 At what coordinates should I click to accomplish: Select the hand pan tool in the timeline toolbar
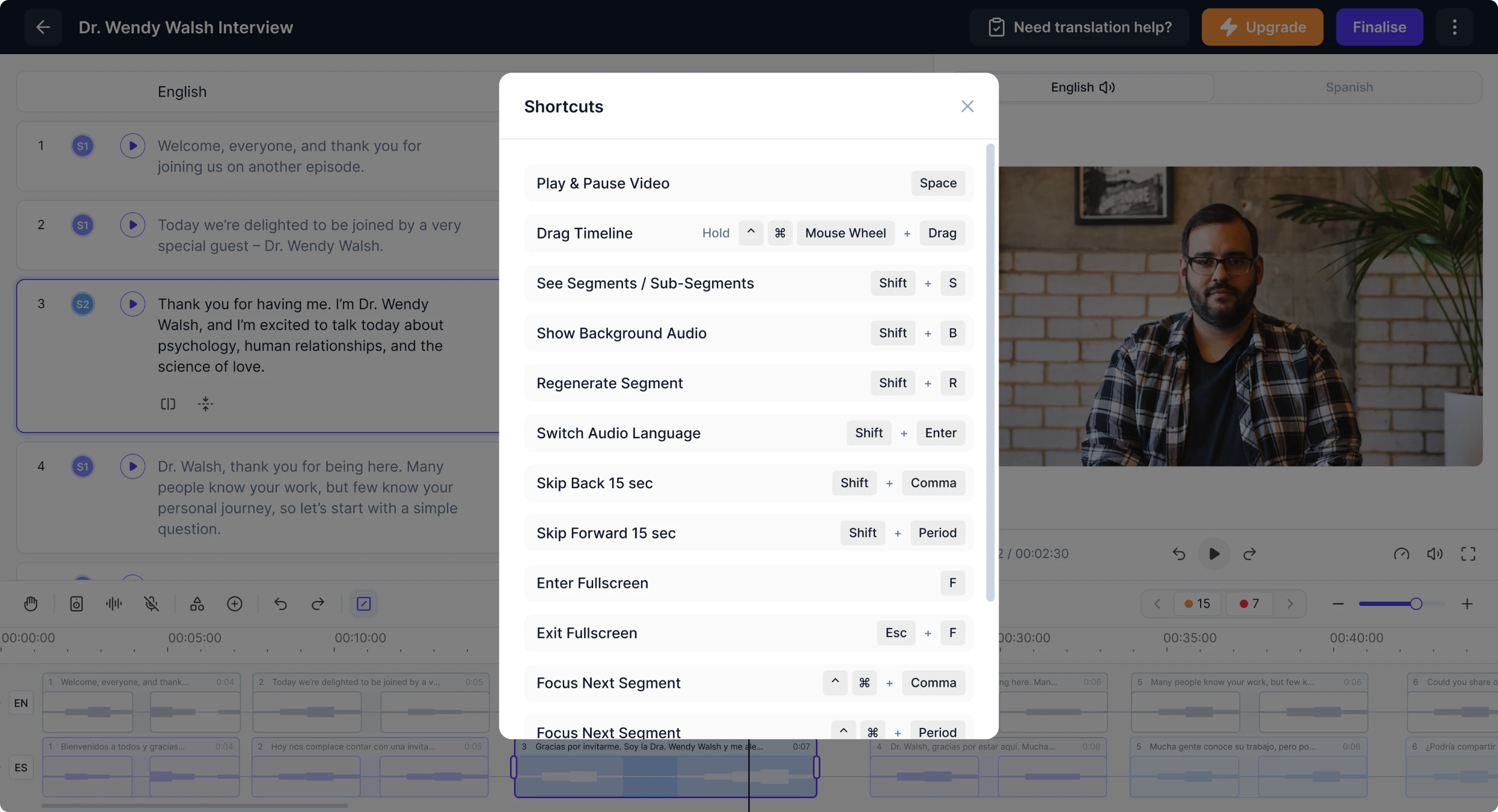[x=30, y=604]
